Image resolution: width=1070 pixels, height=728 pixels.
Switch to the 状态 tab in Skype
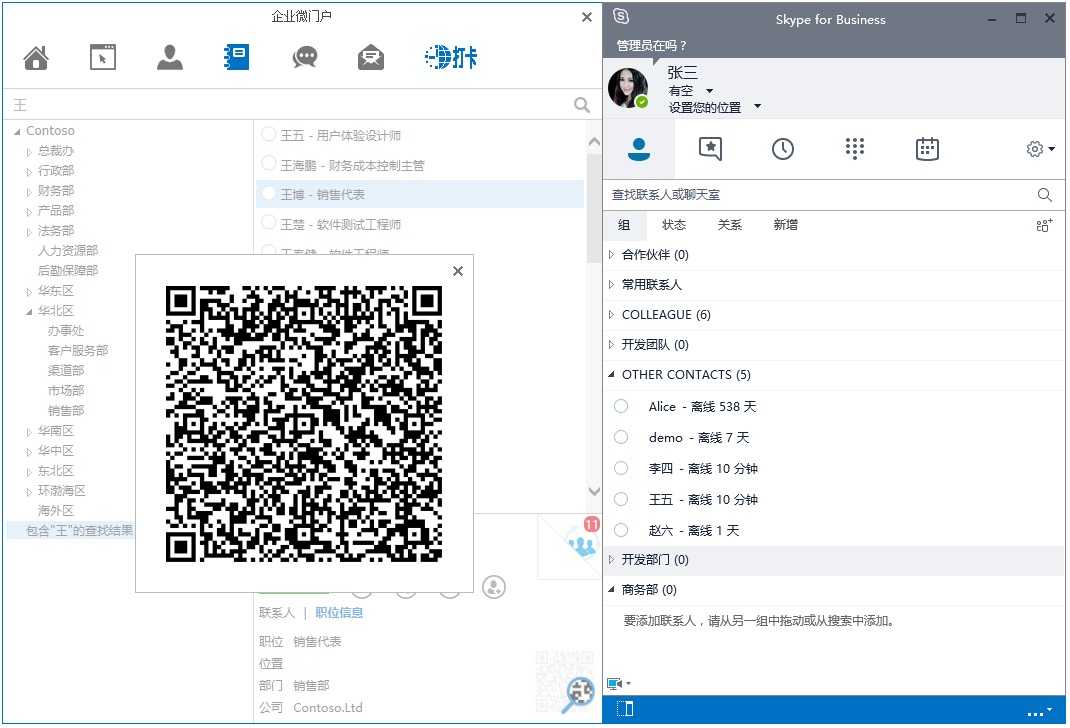(x=674, y=225)
